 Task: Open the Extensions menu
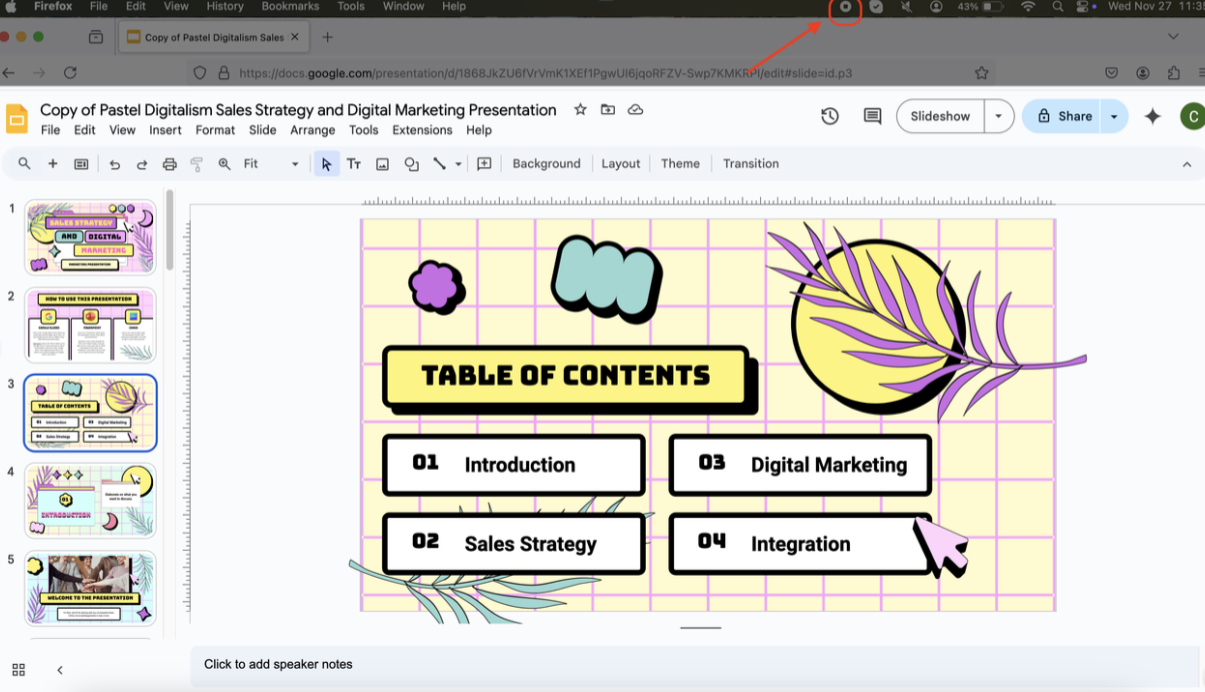coord(422,130)
